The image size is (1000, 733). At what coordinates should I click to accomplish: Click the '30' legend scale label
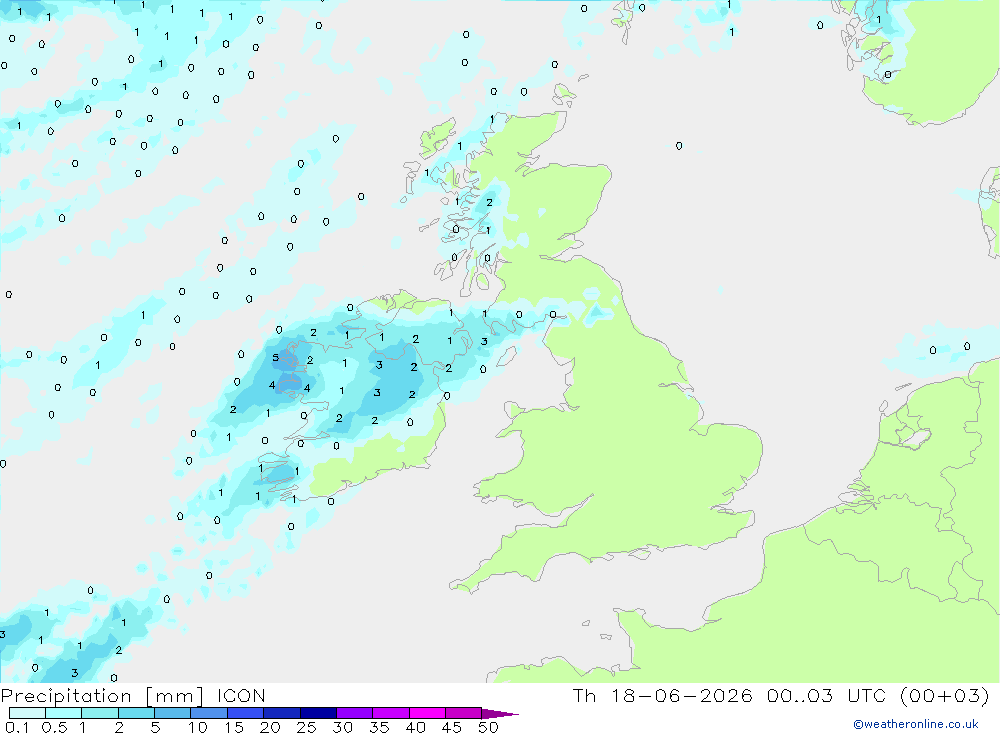(x=343, y=727)
